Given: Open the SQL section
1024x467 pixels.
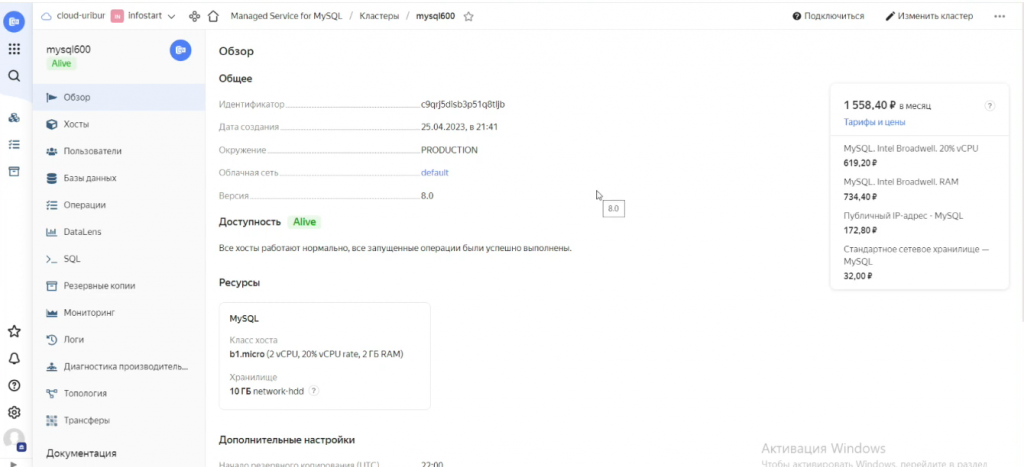Looking at the screenshot, I should [x=119, y=259].
